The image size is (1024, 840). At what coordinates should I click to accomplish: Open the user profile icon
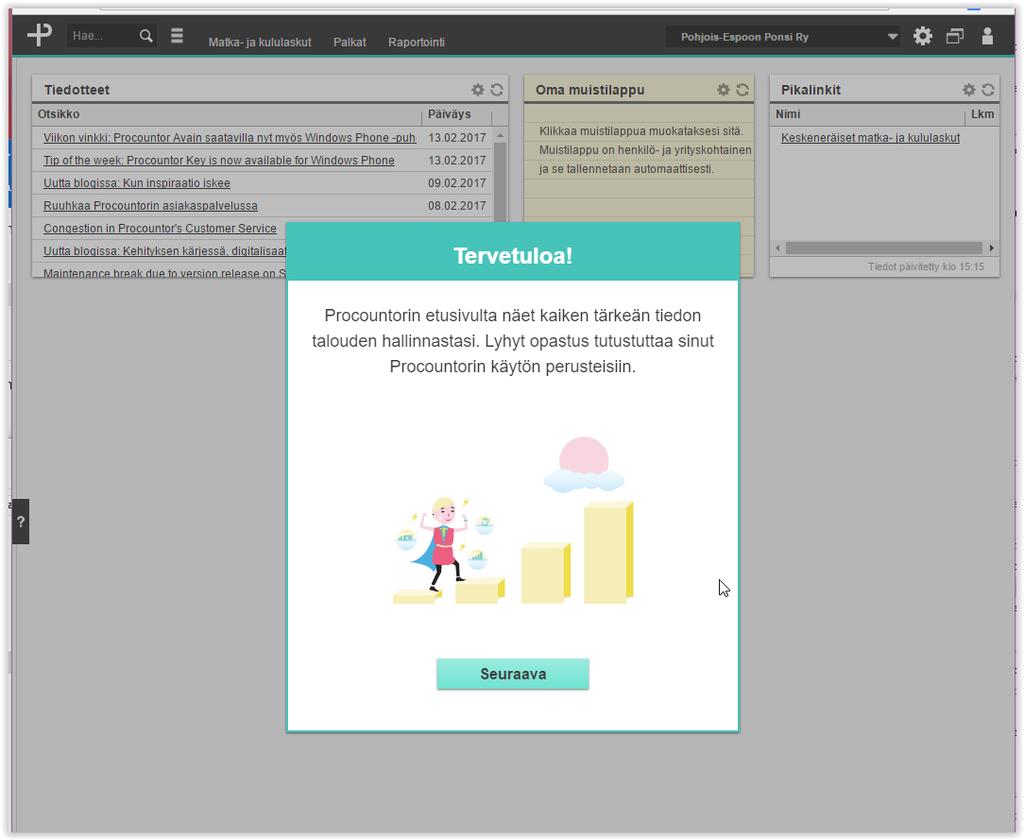[x=987, y=36]
